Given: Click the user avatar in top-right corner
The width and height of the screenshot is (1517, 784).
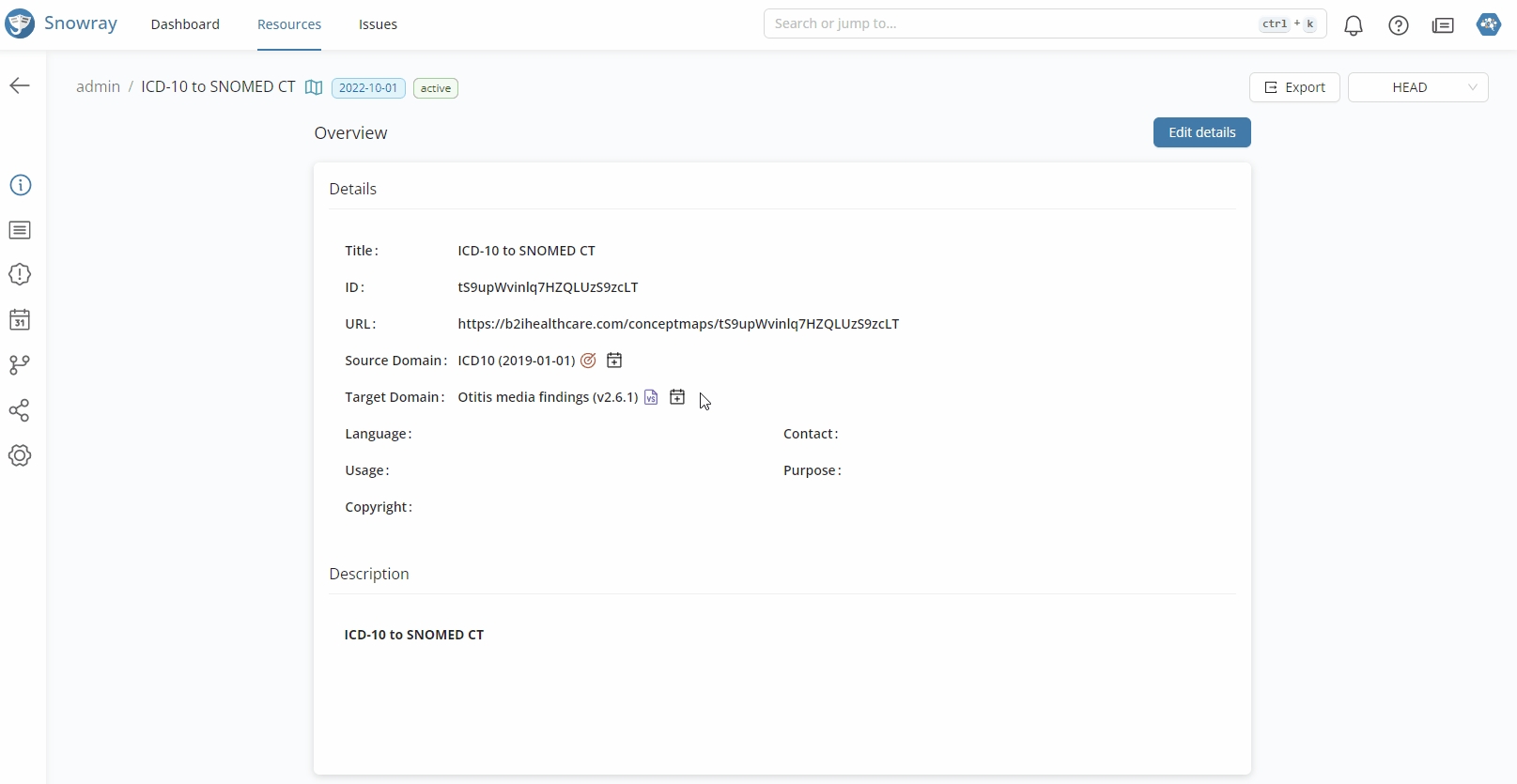Looking at the screenshot, I should tap(1488, 24).
